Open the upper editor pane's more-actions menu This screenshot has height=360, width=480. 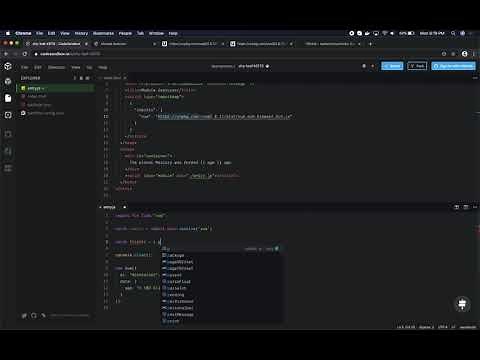(475, 78)
